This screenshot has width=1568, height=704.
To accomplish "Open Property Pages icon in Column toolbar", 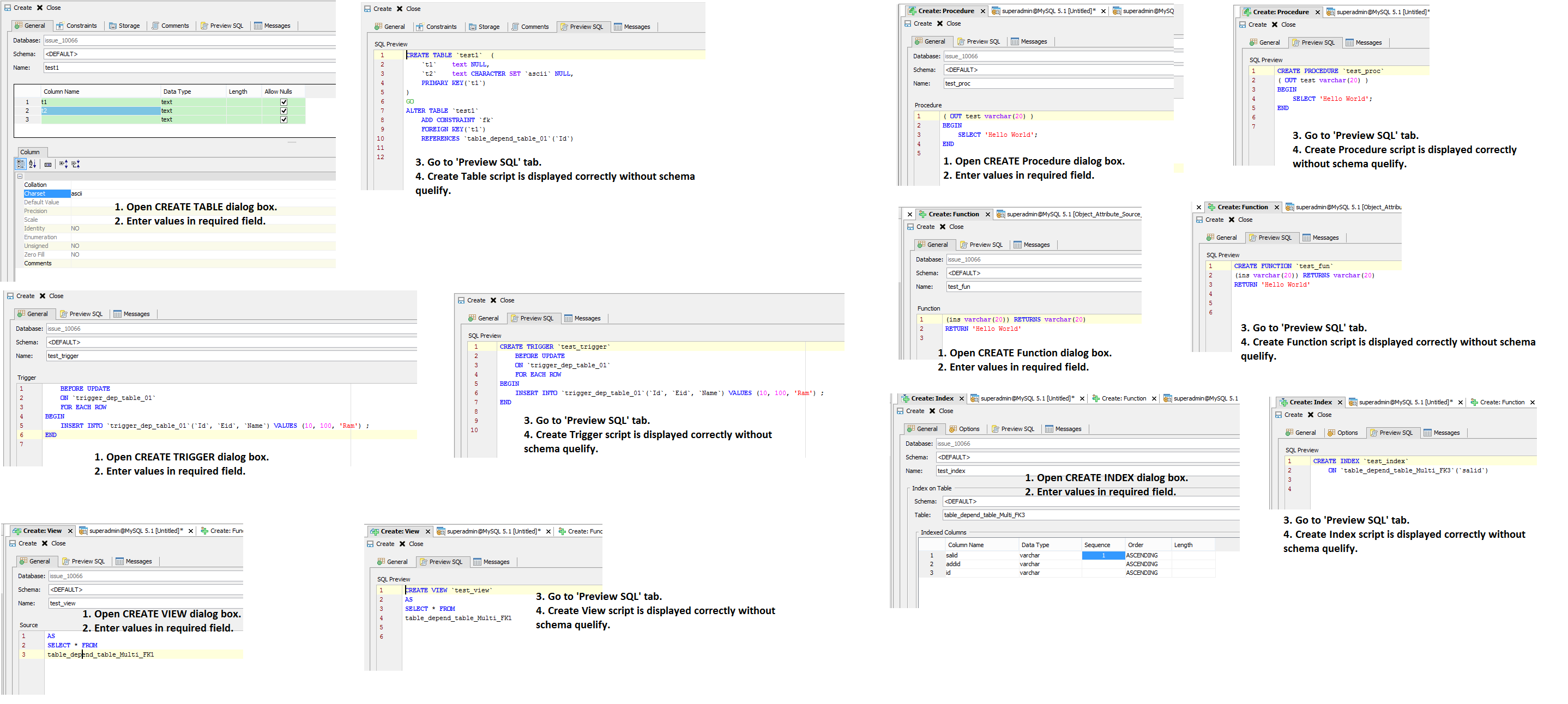I will tap(48, 165).
